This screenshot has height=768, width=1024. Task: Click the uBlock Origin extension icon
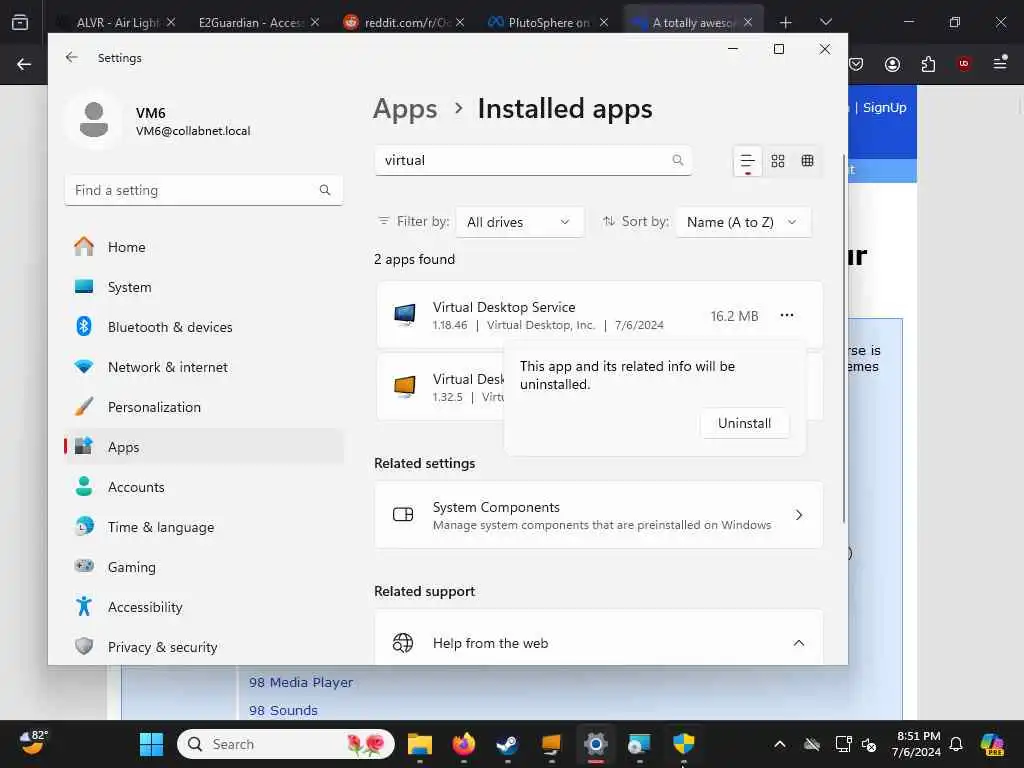coord(964,64)
